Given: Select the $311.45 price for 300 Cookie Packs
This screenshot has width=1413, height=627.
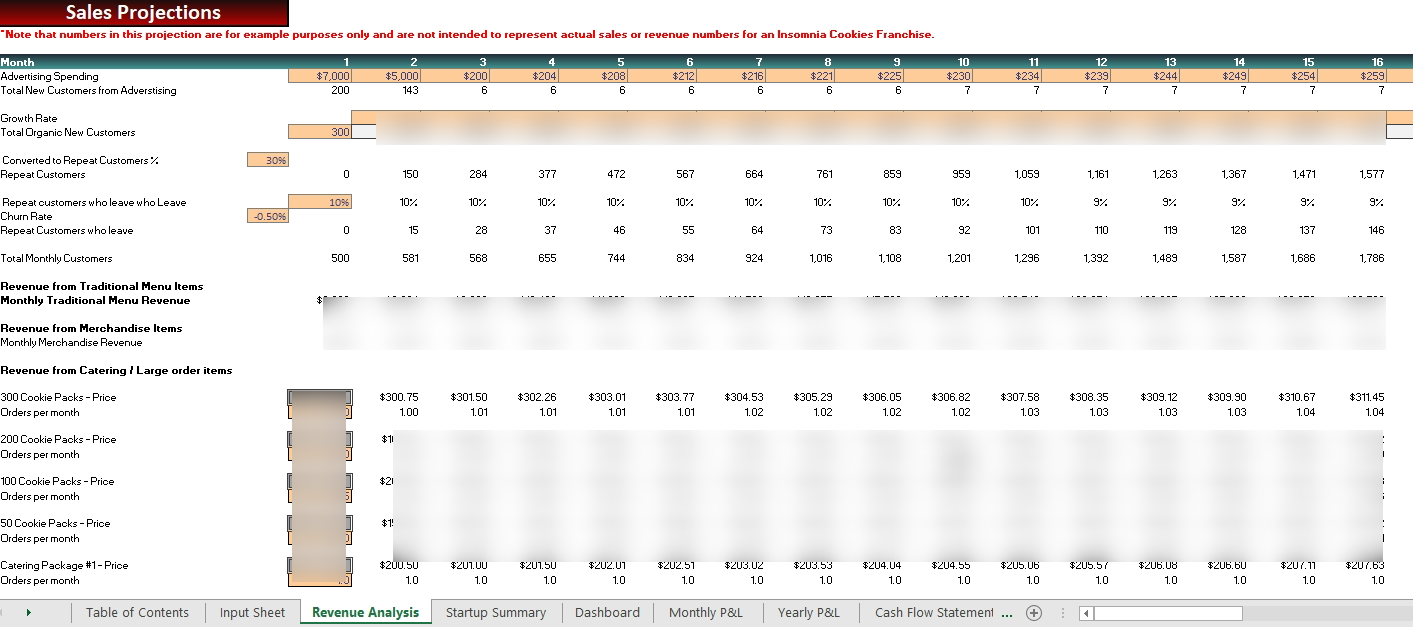Looking at the screenshot, I should [x=1365, y=397].
